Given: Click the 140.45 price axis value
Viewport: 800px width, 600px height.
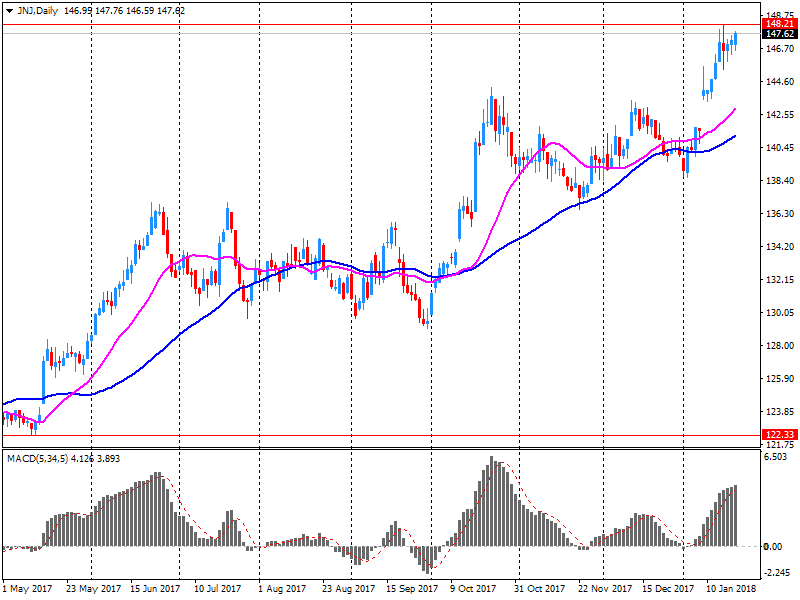Looking at the screenshot, I should [778, 148].
